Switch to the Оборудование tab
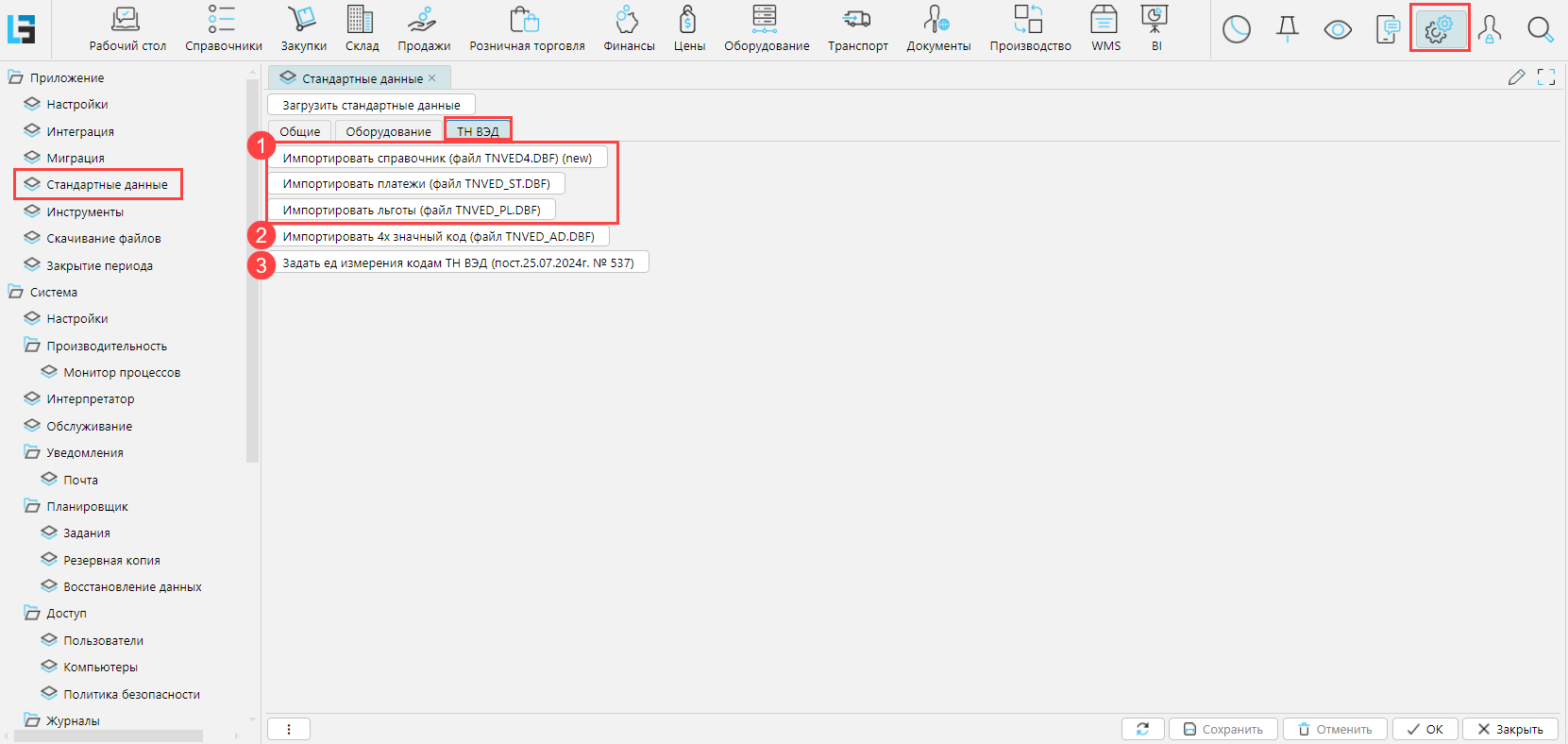The height and width of the screenshot is (744, 1568). (x=388, y=131)
